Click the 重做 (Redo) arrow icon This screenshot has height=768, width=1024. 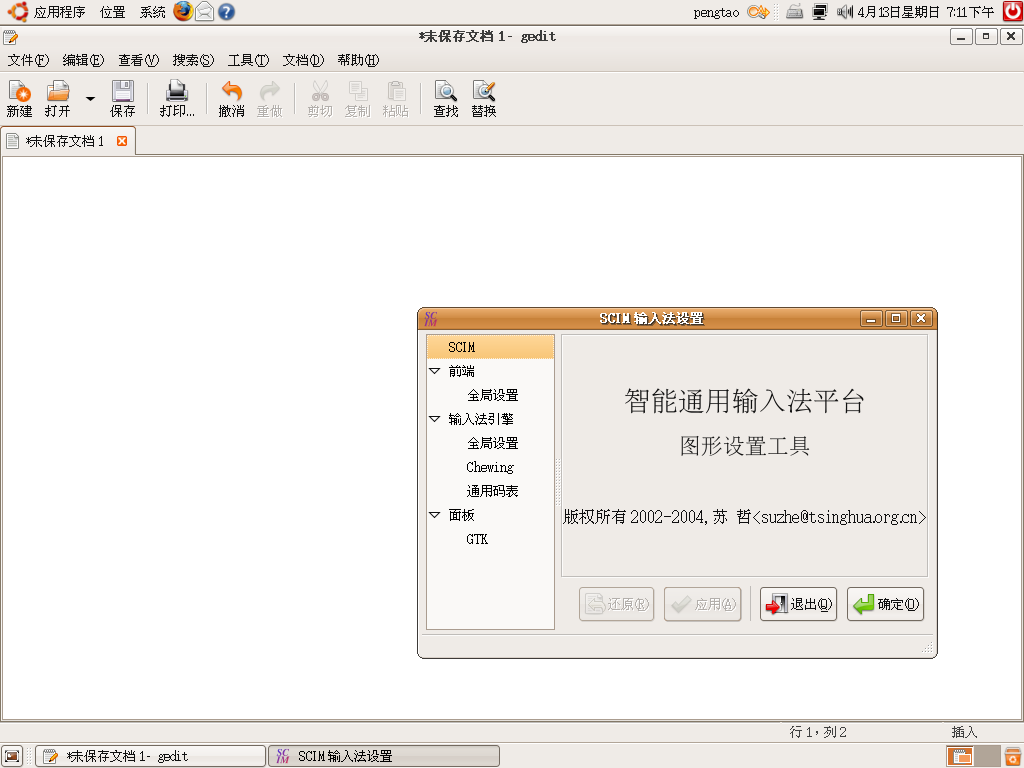(x=269, y=99)
